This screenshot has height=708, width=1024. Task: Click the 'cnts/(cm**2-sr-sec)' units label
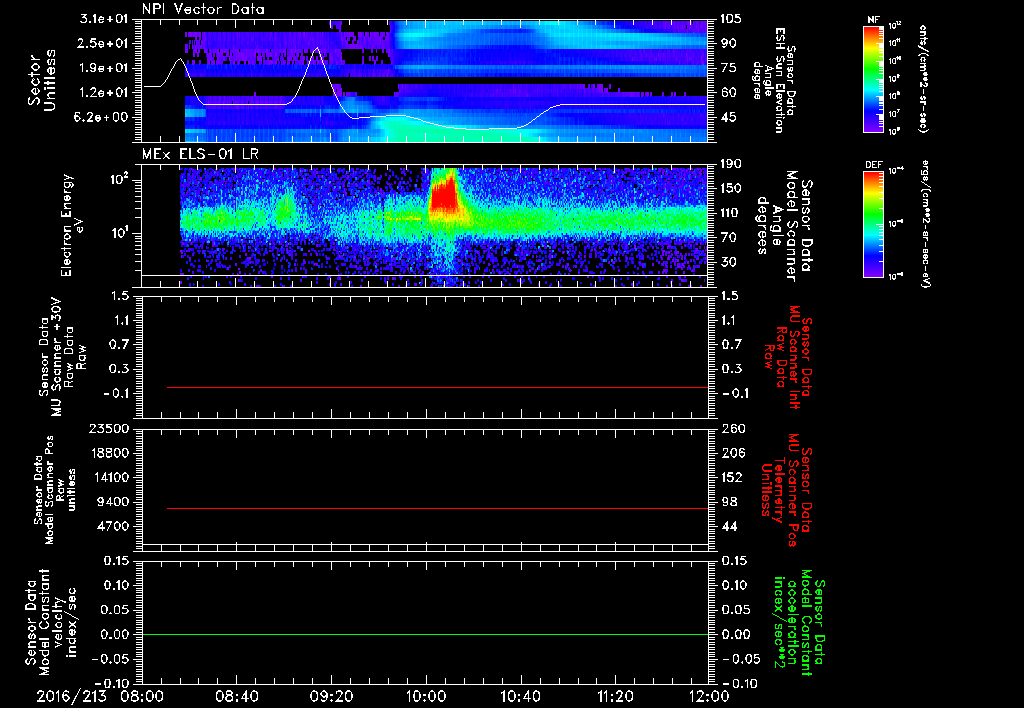click(x=923, y=78)
